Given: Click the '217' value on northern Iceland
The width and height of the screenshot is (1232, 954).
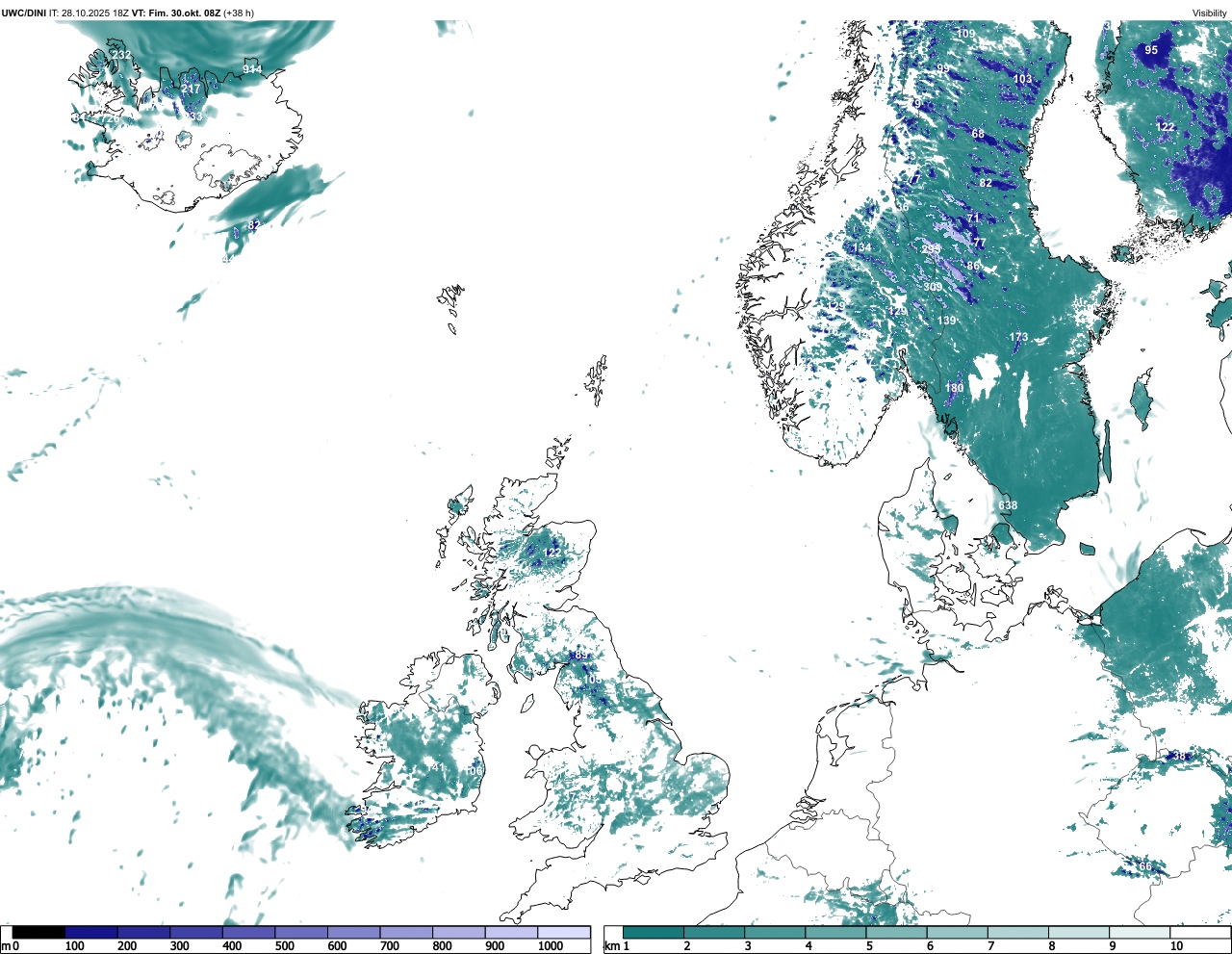Looking at the screenshot, I should [191, 90].
